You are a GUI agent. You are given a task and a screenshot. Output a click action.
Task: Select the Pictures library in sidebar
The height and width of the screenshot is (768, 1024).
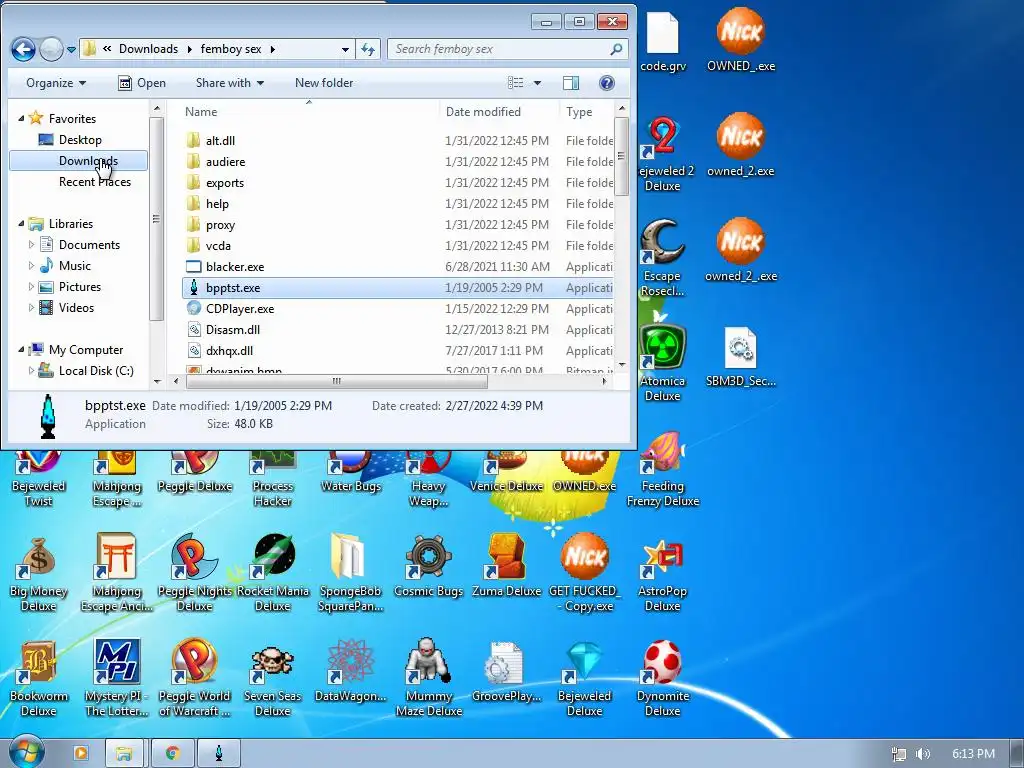click(x=80, y=287)
